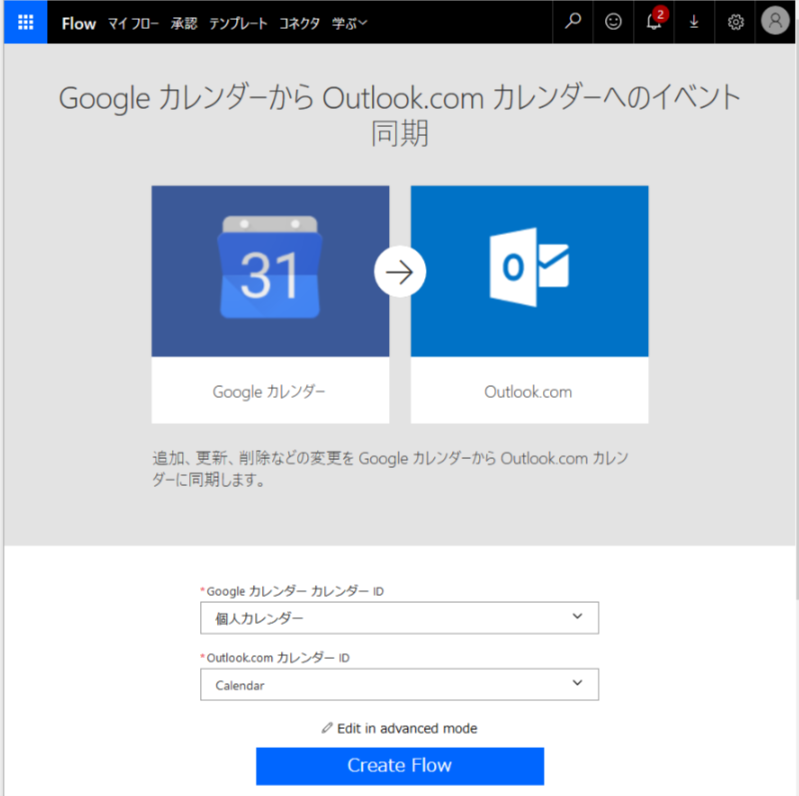Click the Create Flow button
This screenshot has height=796, width=799.
pos(400,766)
